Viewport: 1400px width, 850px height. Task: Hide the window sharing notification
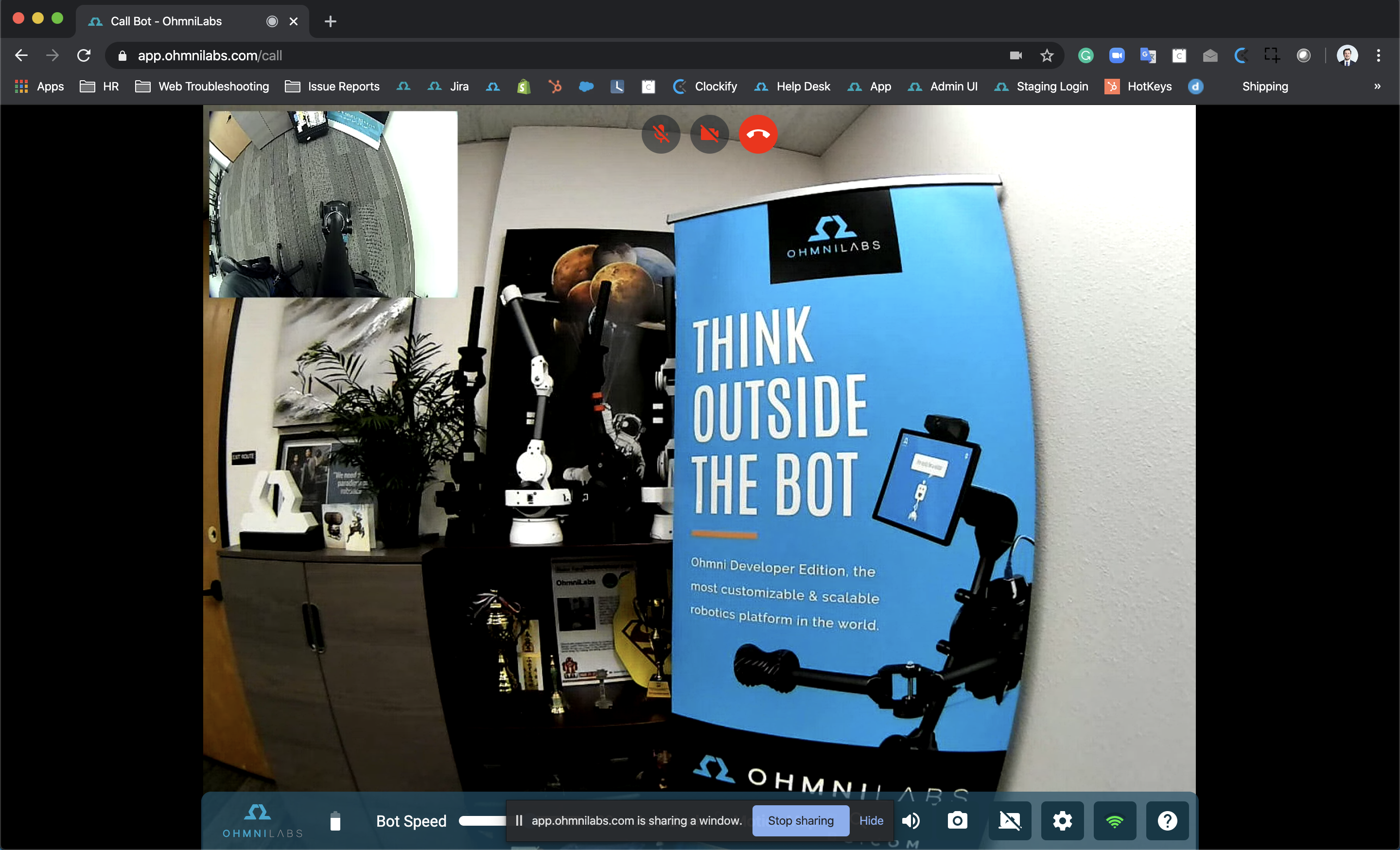[x=871, y=820]
